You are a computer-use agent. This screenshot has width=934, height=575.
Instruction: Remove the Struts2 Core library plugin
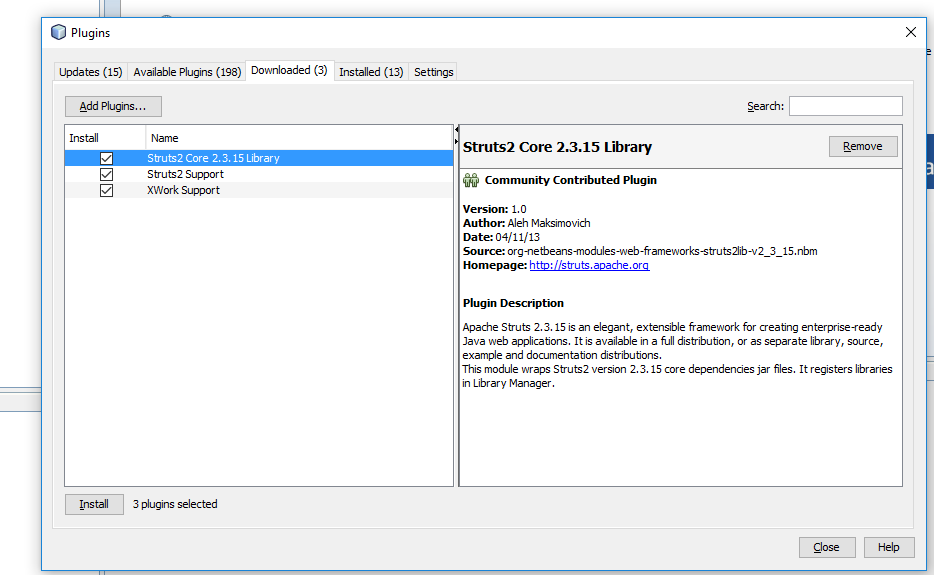tap(863, 147)
